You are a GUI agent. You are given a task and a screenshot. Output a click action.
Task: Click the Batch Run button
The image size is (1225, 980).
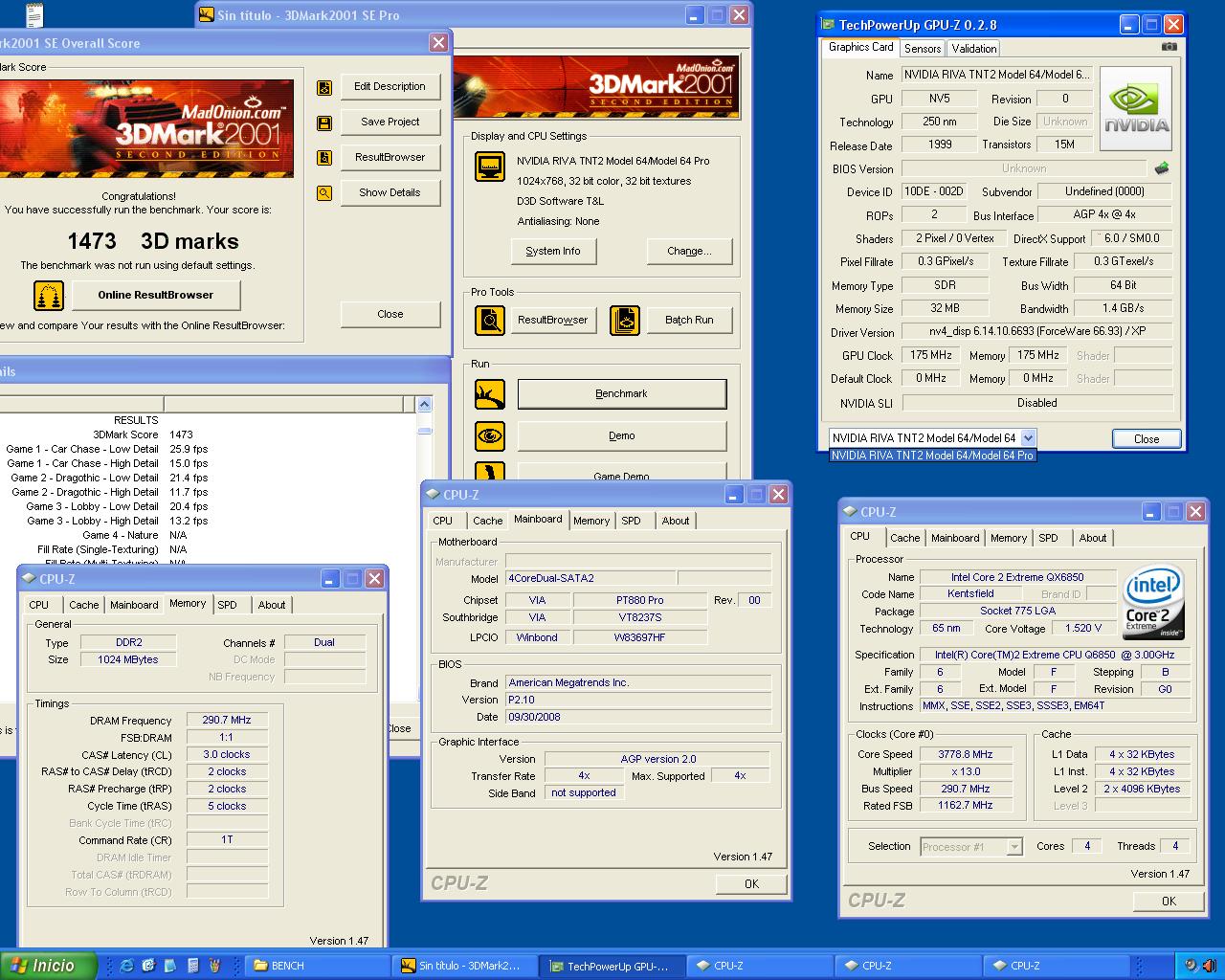[x=689, y=320]
